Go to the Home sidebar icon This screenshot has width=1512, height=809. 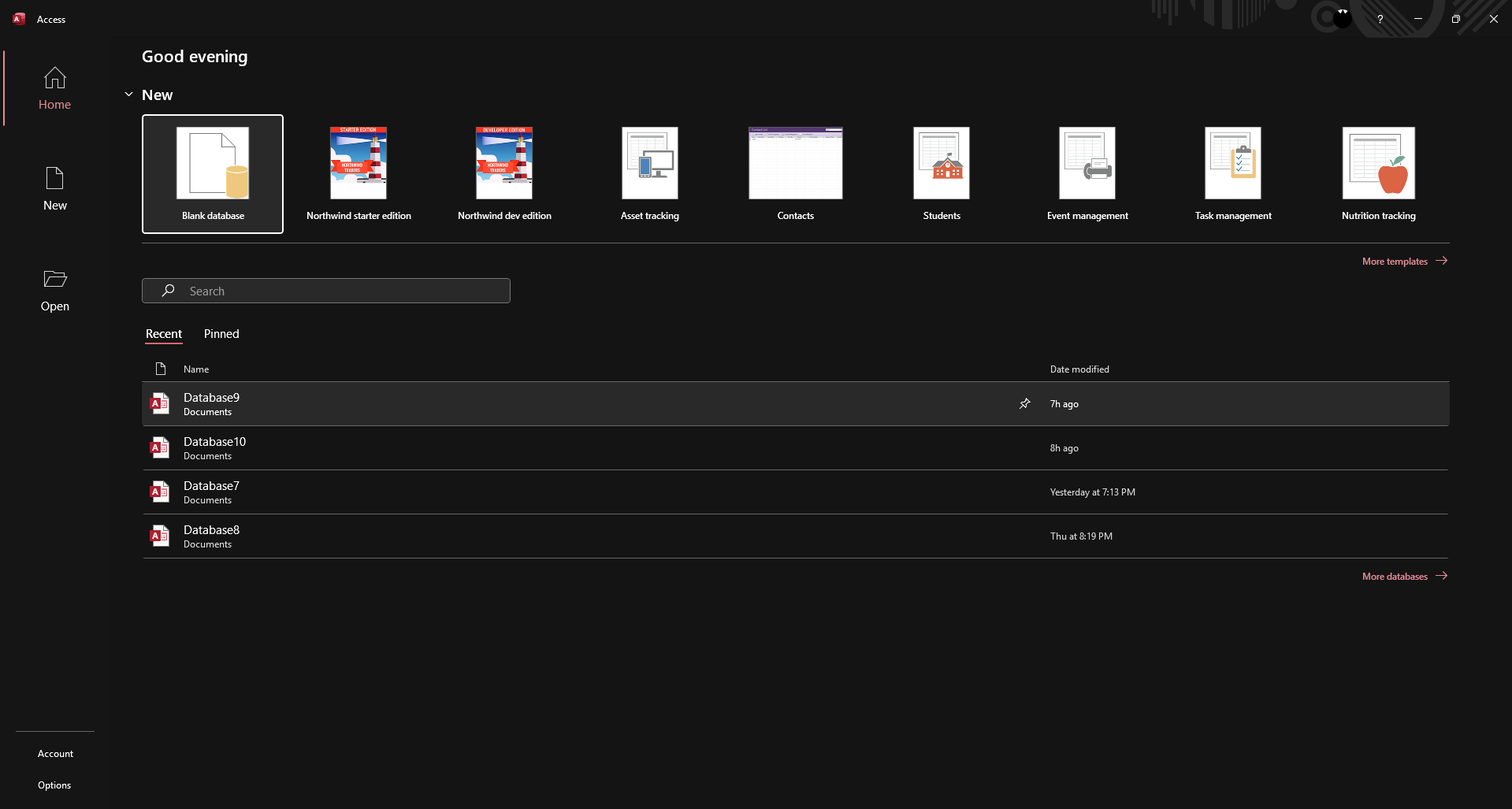click(54, 88)
